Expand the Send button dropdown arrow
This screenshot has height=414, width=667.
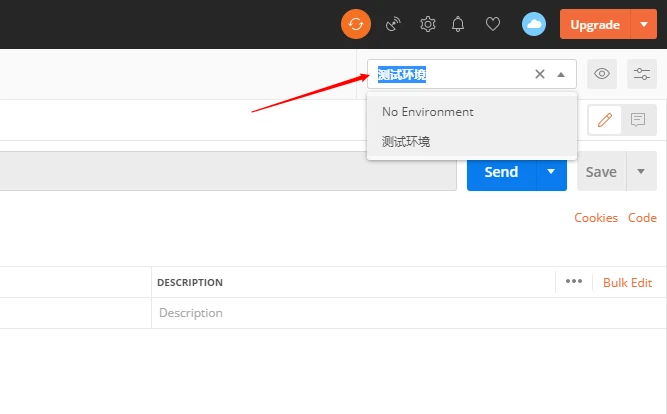(x=551, y=171)
